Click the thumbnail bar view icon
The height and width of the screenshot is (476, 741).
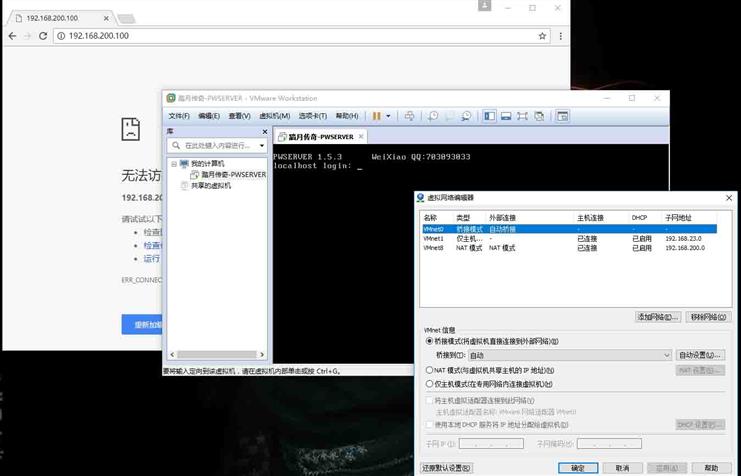pos(506,116)
